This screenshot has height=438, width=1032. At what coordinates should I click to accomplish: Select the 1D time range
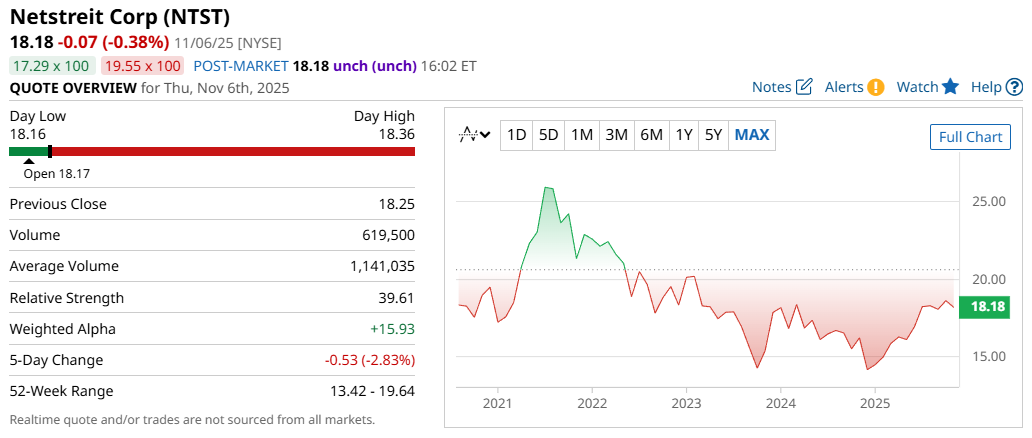[x=516, y=135]
